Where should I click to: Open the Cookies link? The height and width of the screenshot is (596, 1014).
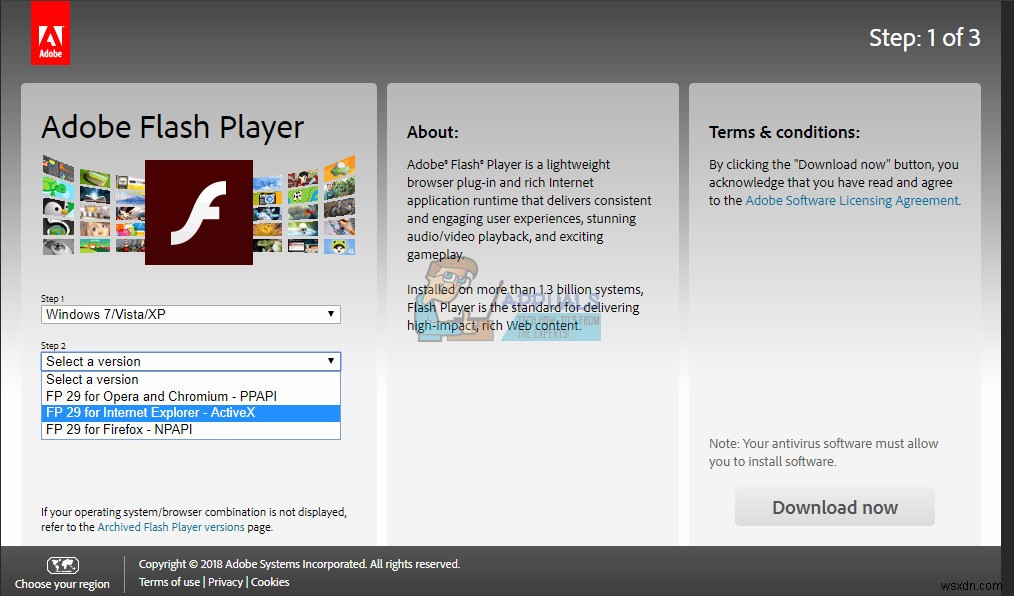[270, 582]
